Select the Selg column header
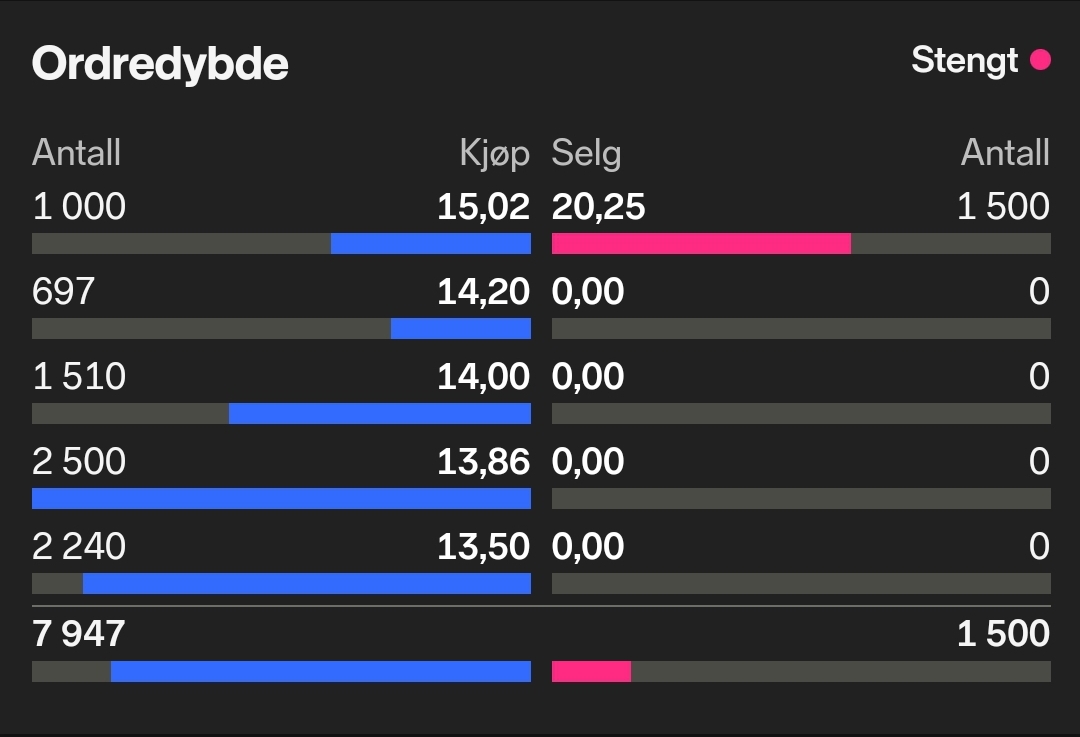This screenshot has width=1080, height=737. pos(586,153)
